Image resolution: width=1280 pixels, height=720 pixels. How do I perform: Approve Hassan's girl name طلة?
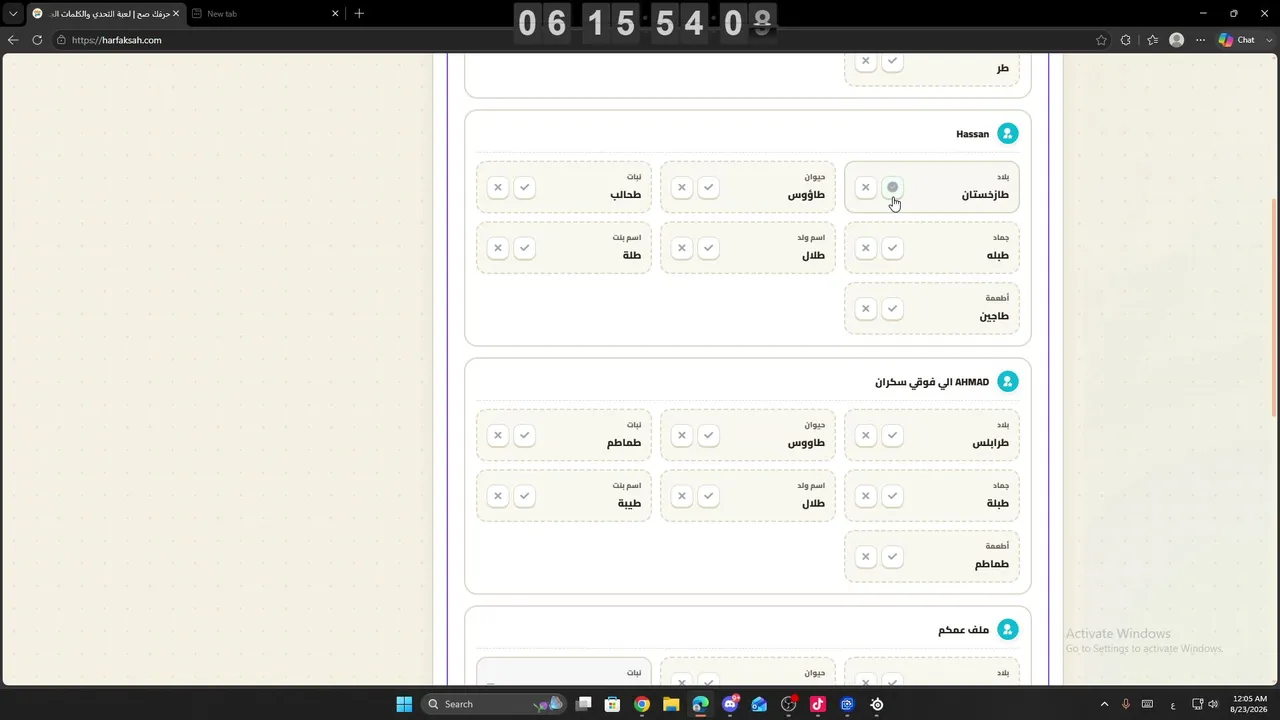pyautogui.click(x=524, y=248)
